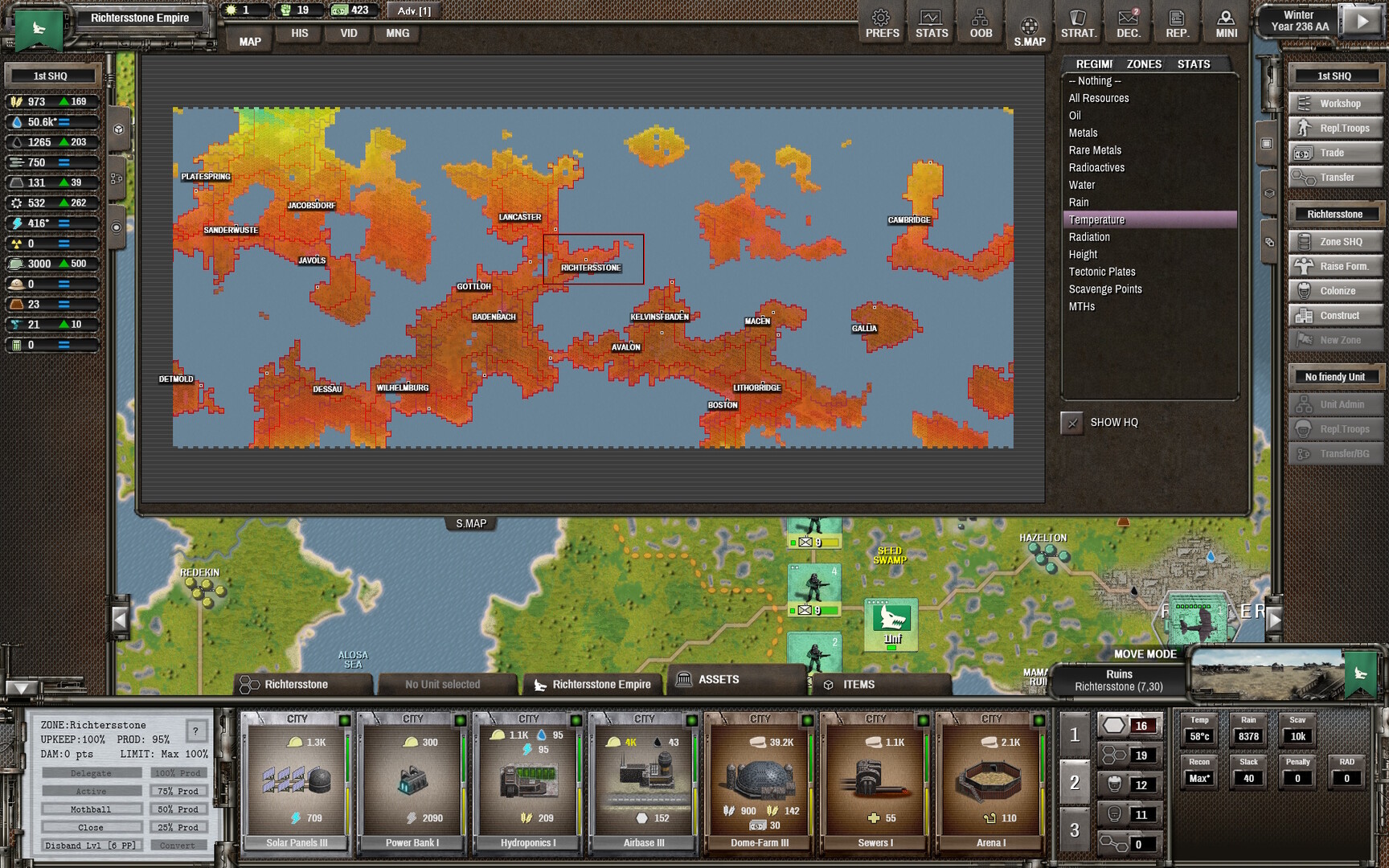This screenshot has width=1389, height=868.
Task: Open the MINI map view
Action: [1225, 22]
